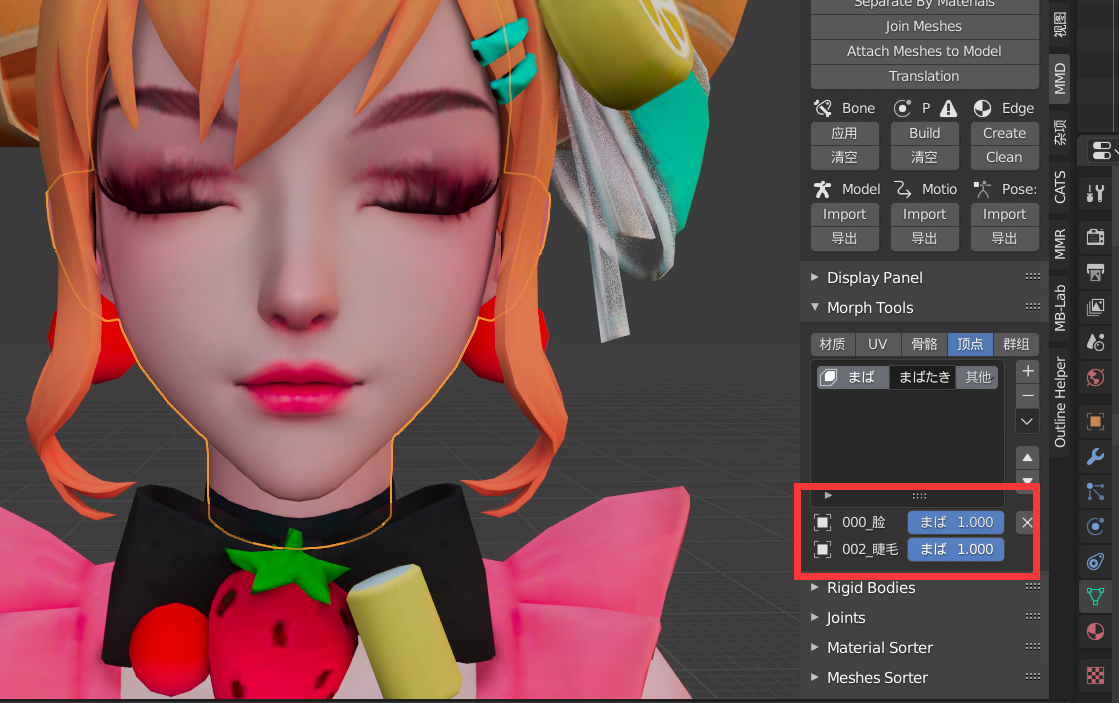Open the World properties globe icon

coord(1095,378)
